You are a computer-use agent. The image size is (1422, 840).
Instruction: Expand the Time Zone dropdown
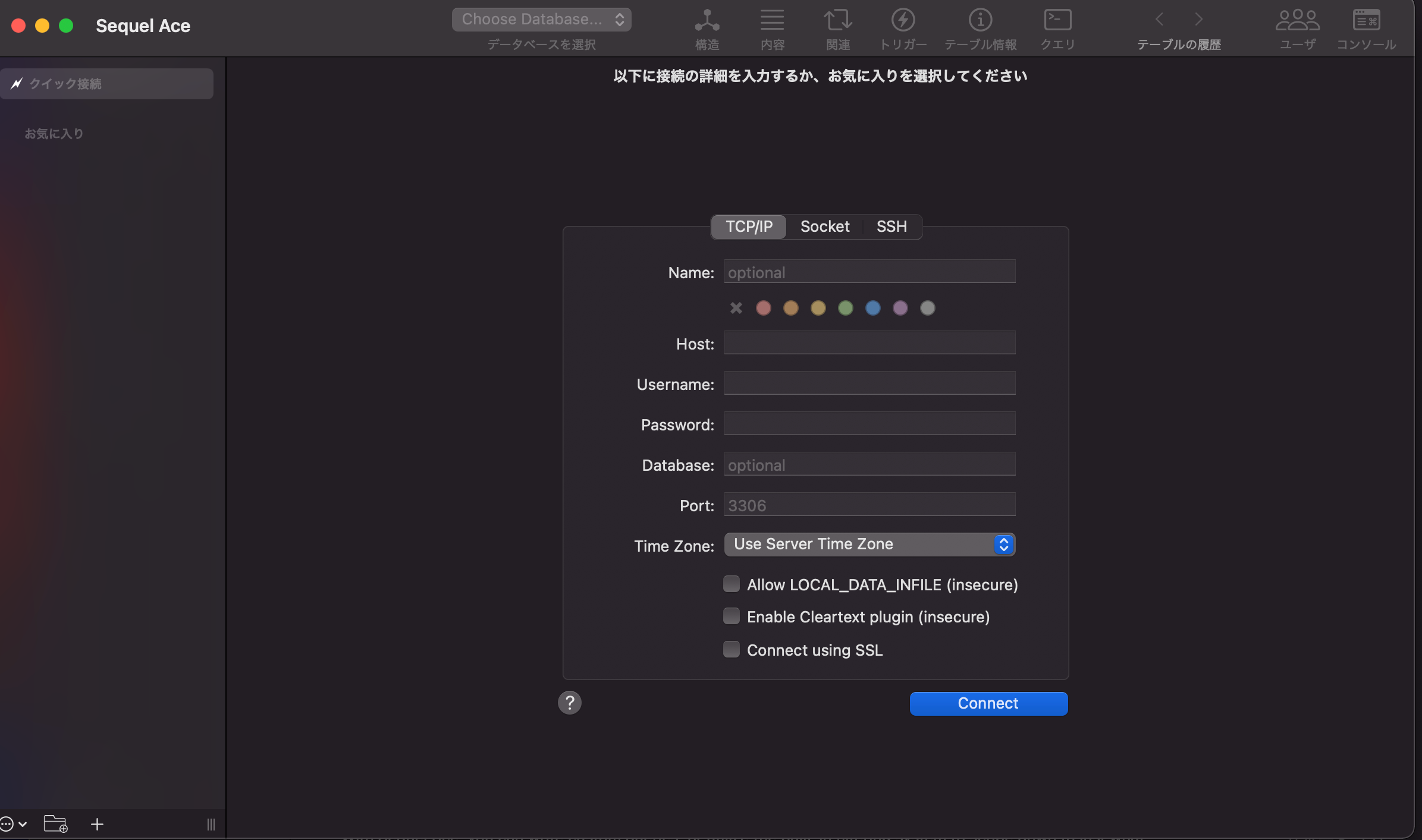pos(869,545)
